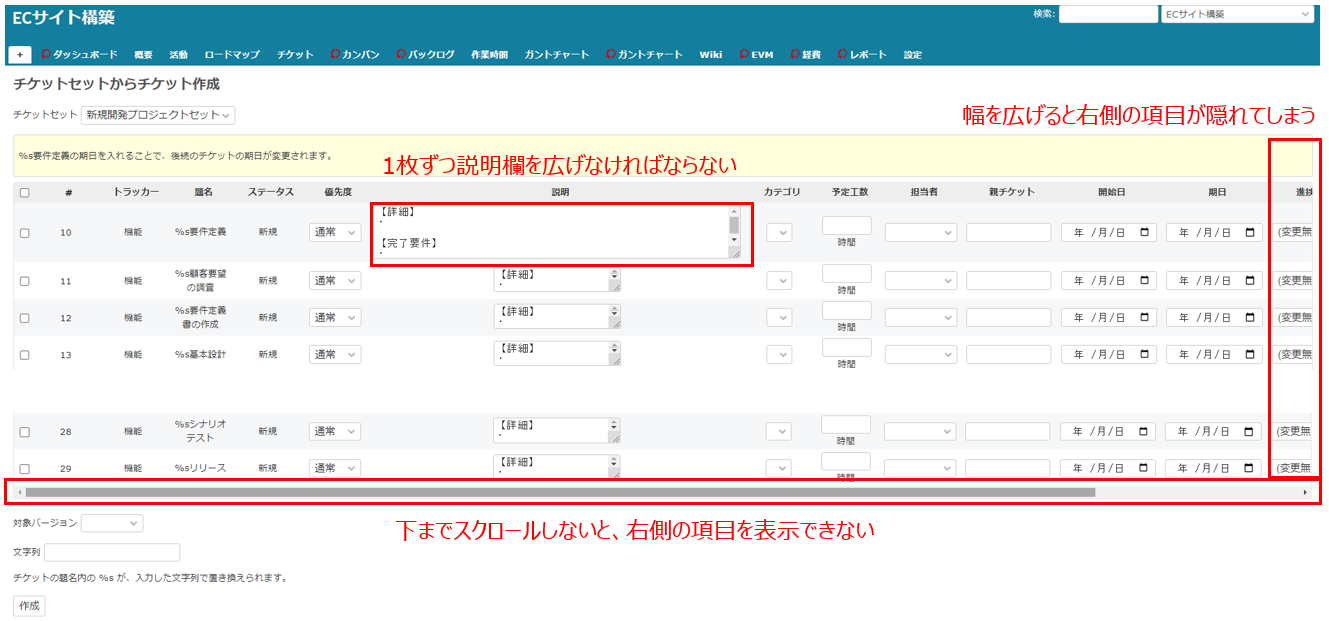1329x621 pixels.
Task: Open priority dropdown for row 11
Action: [335, 281]
